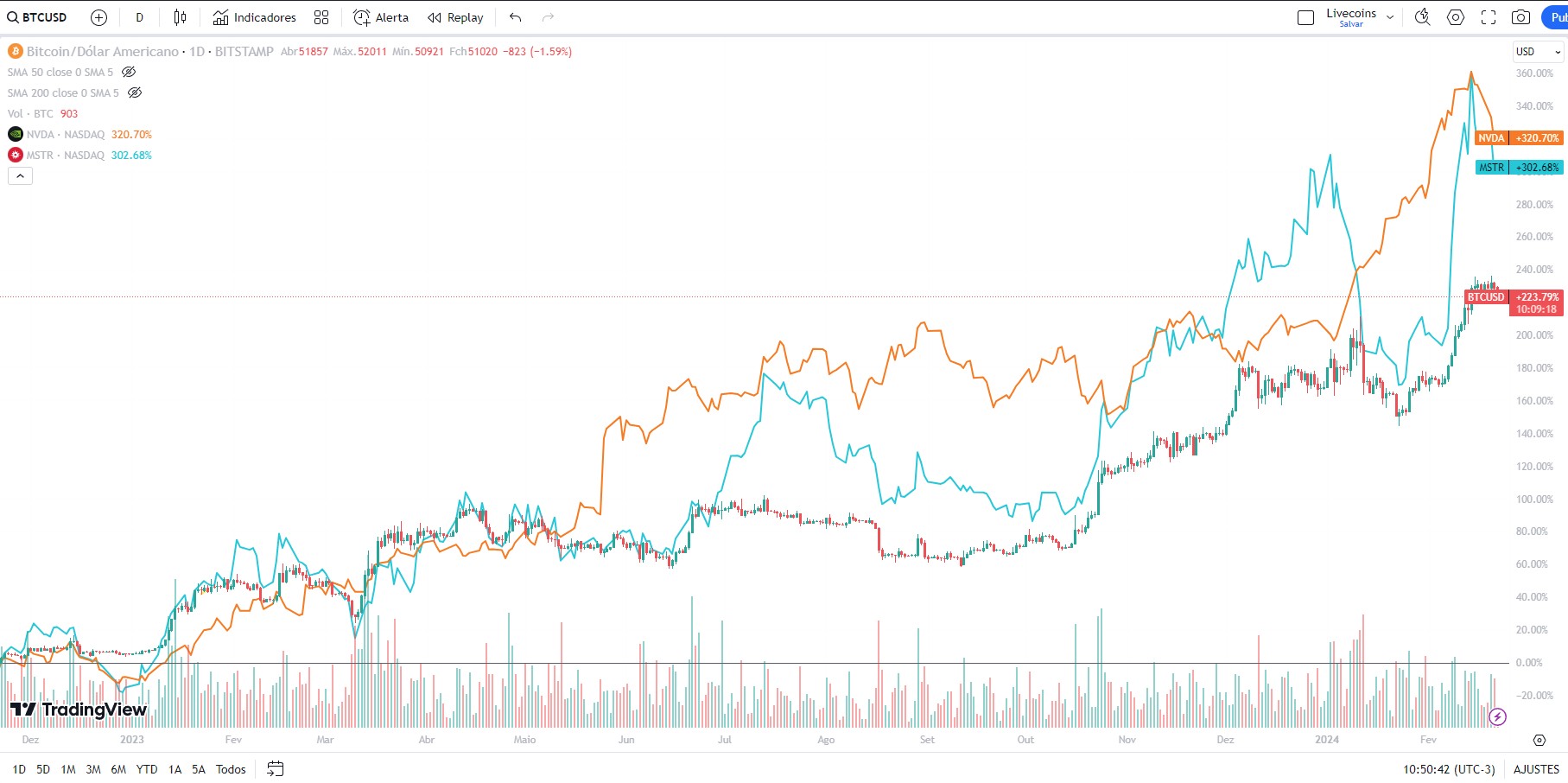Select the 6M time range
The image size is (1568, 783).
(x=118, y=769)
